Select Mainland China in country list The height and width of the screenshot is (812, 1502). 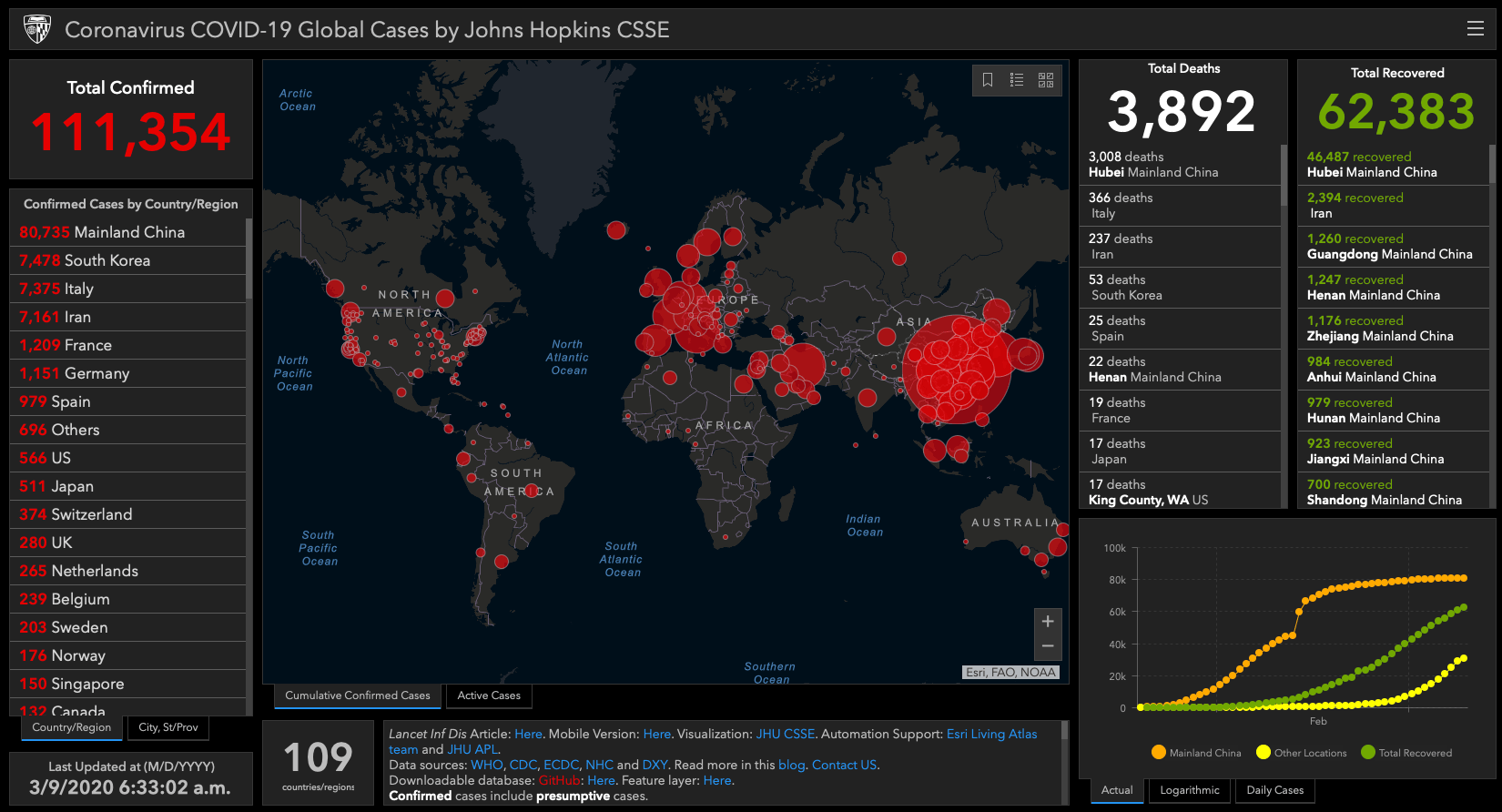click(x=127, y=232)
